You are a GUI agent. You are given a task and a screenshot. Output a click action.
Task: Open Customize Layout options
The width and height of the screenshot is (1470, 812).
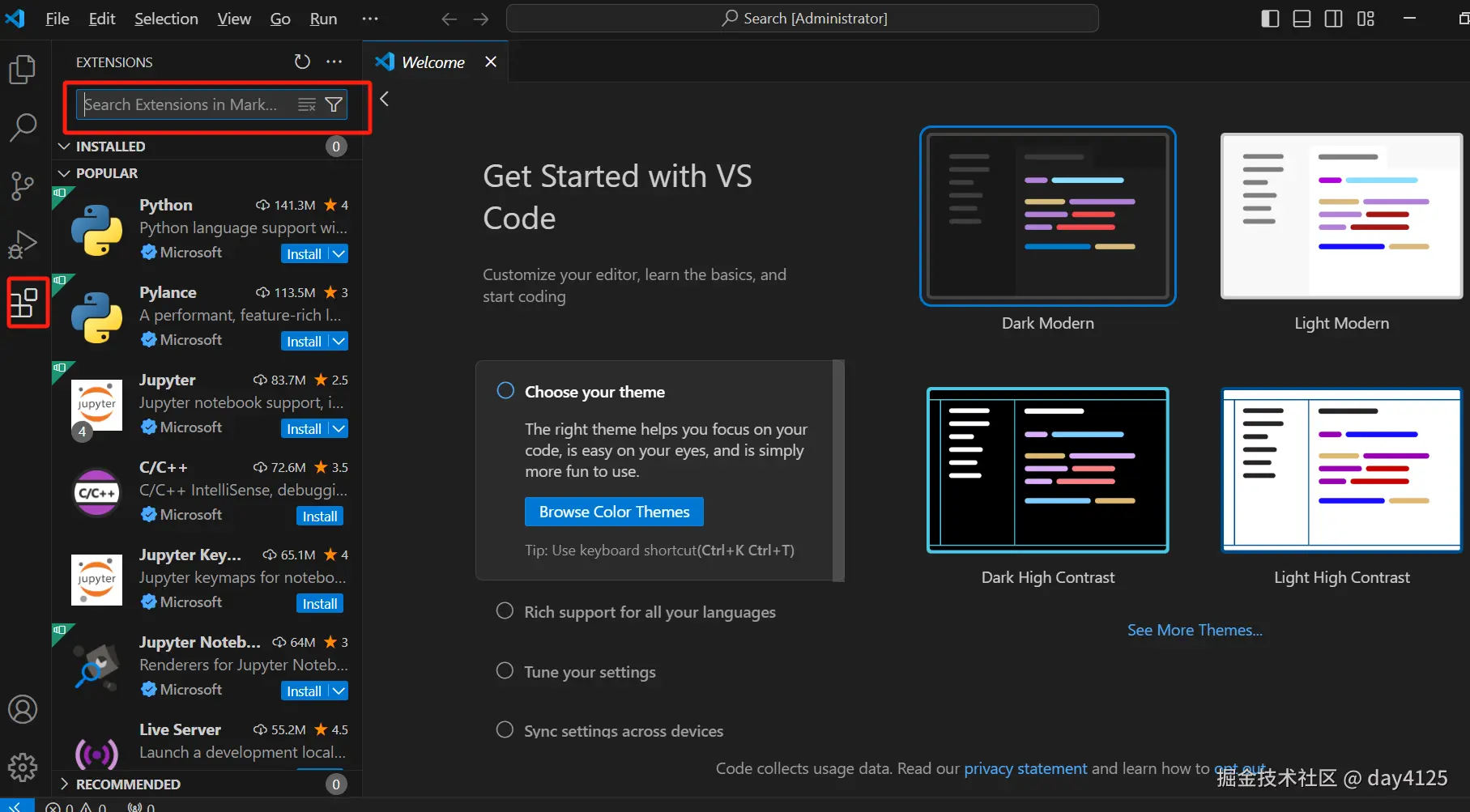1366,19
